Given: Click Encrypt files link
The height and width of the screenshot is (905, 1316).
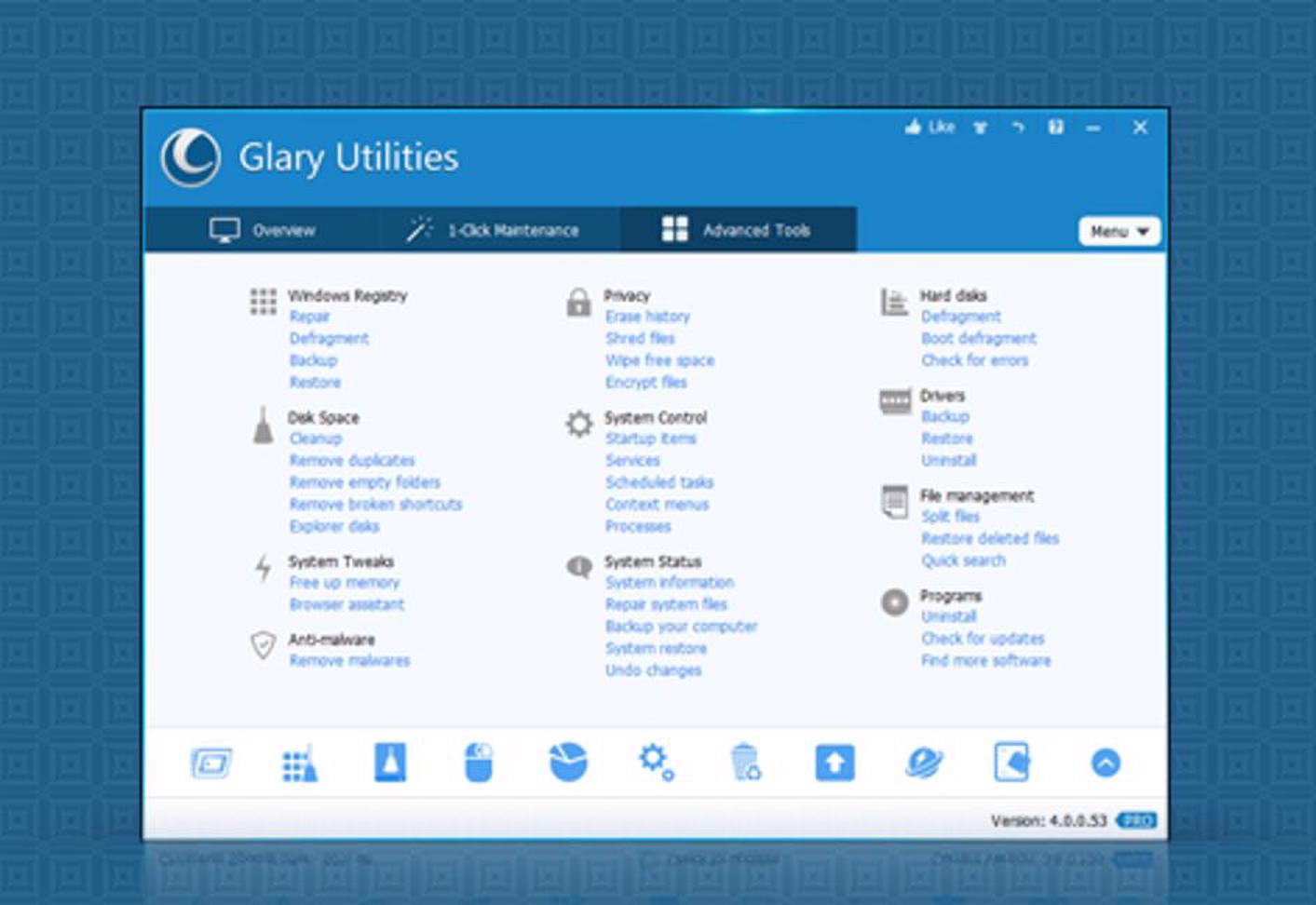Looking at the screenshot, I should point(645,383).
